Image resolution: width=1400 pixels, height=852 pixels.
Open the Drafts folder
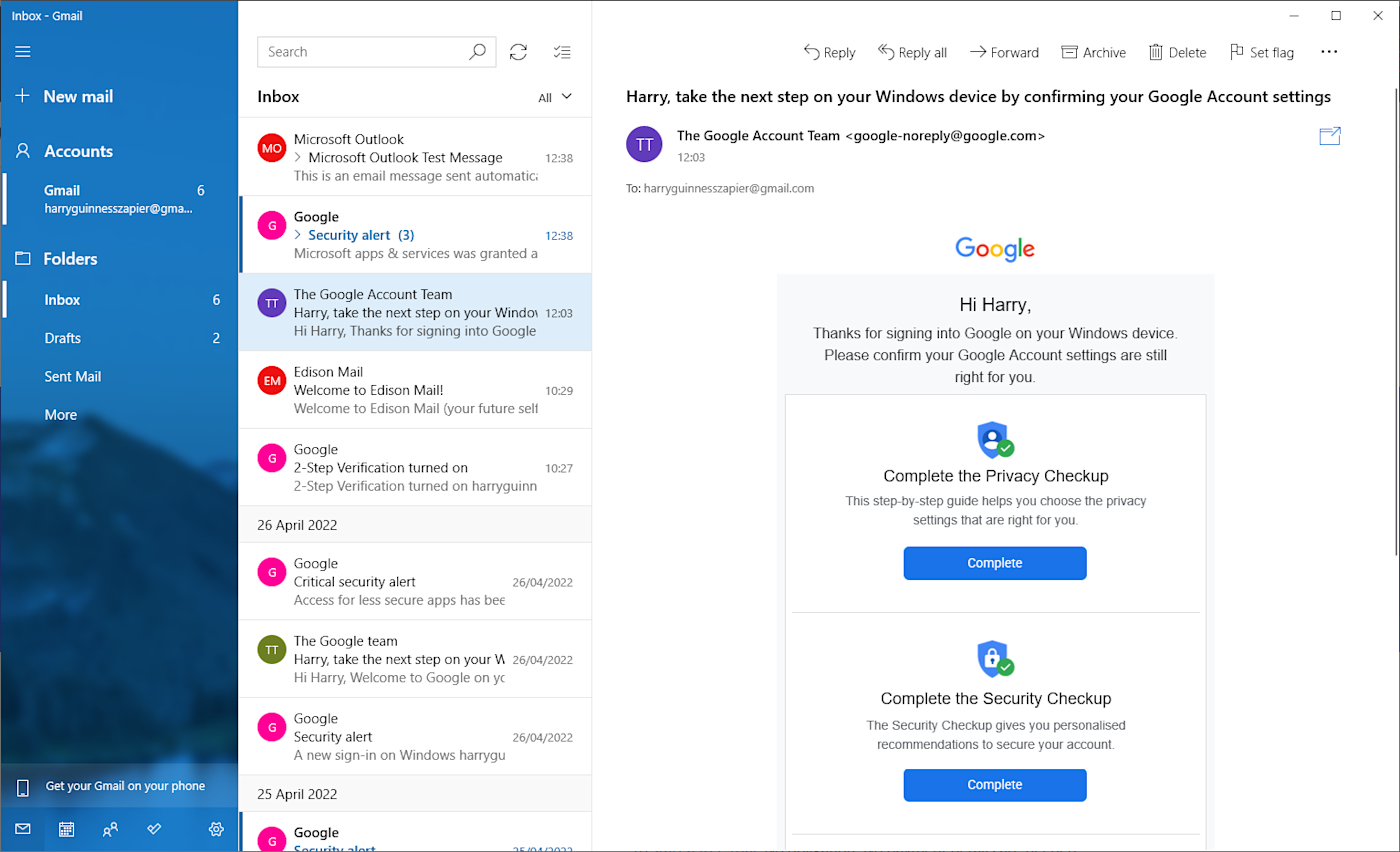(119, 338)
